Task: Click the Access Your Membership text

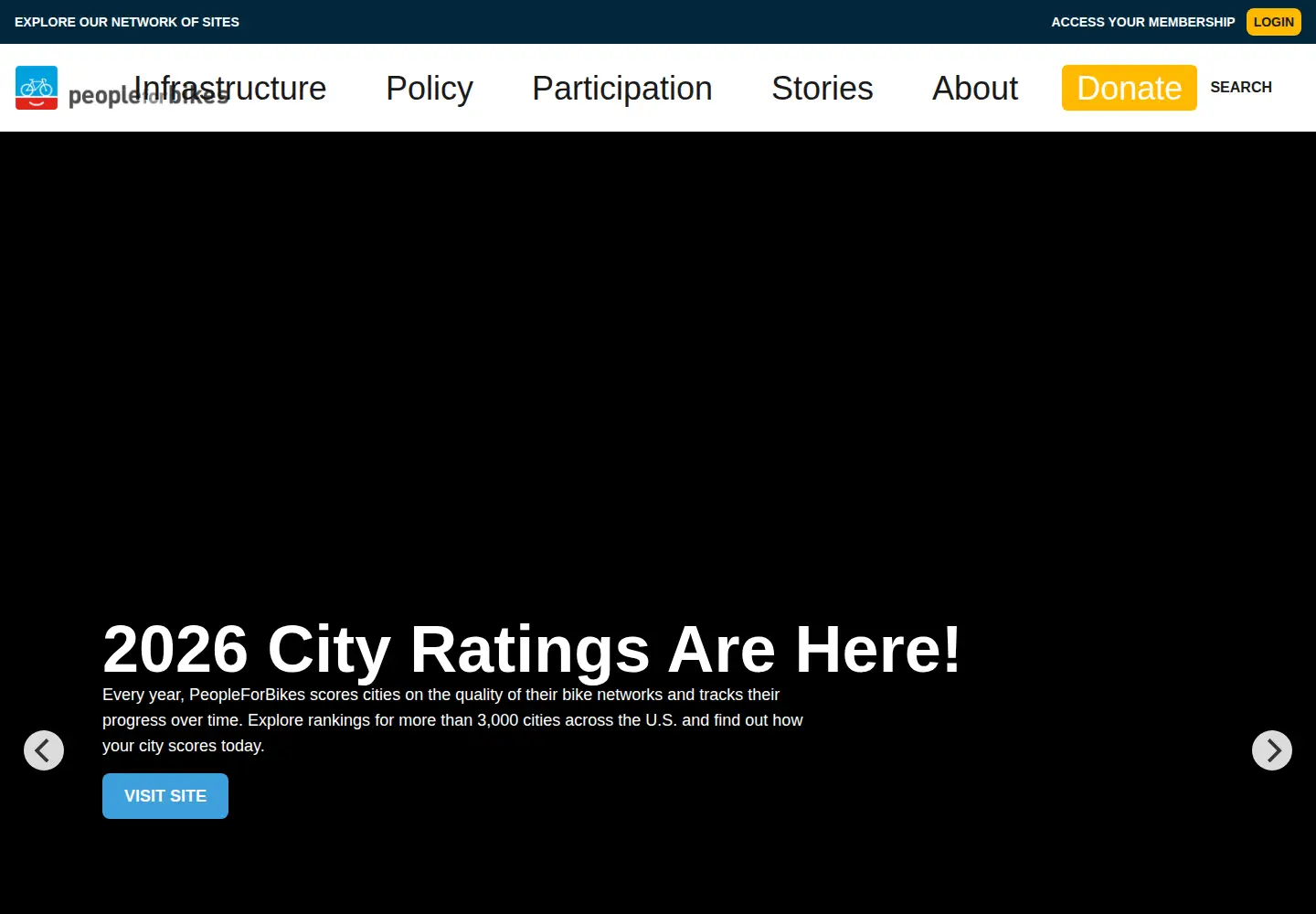Action: point(1143,22)
